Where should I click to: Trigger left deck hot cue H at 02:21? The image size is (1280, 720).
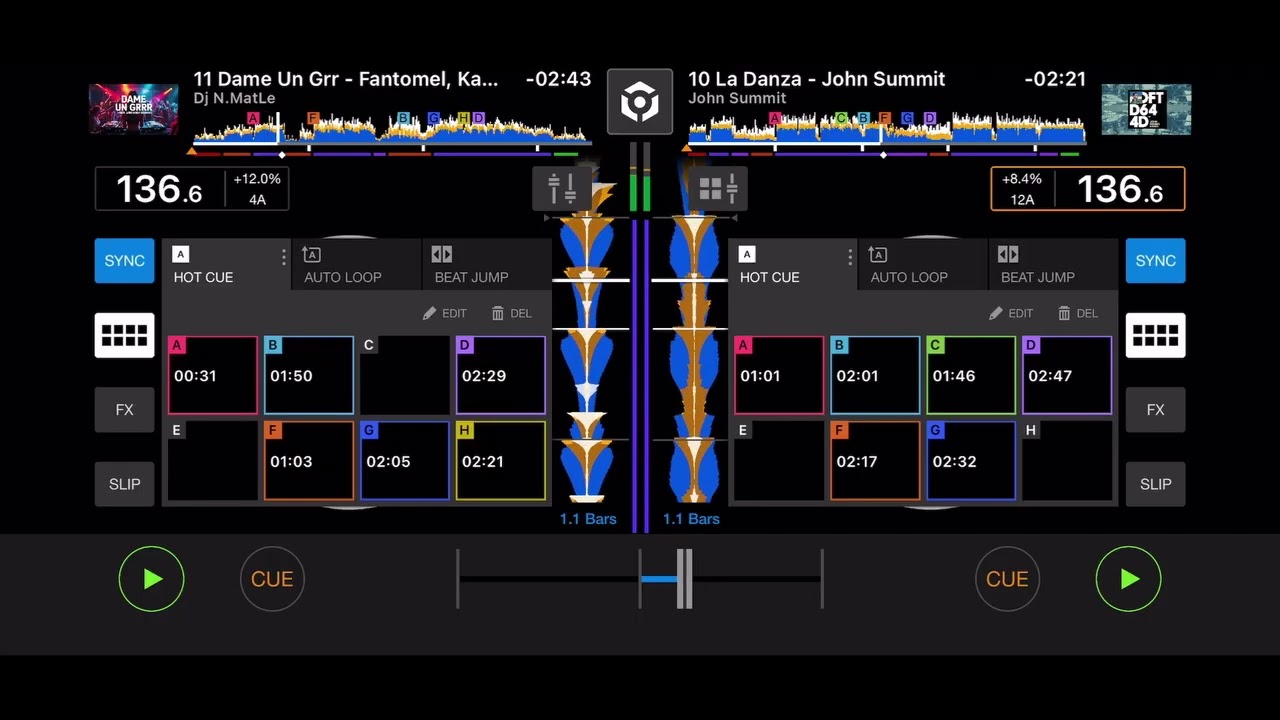pyautogui.click(x=501, y=461)
